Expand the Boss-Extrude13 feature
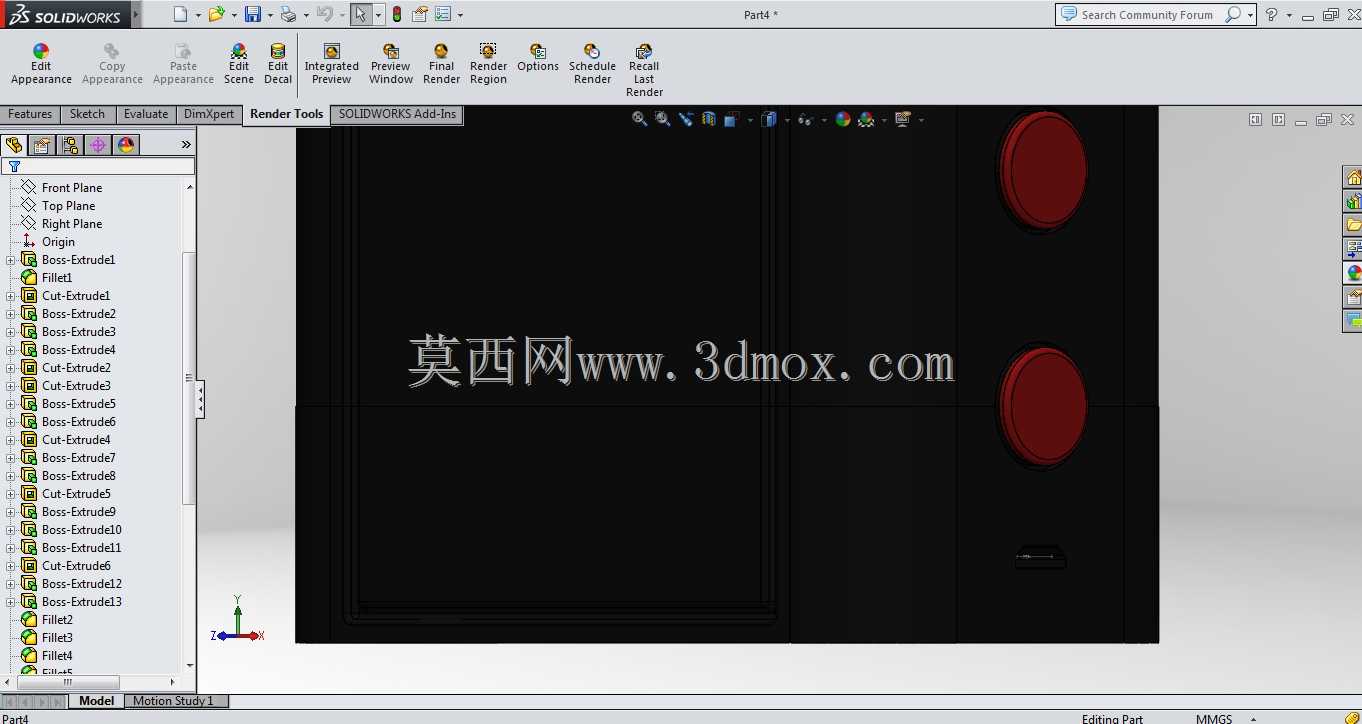 (x=11, y=602)
